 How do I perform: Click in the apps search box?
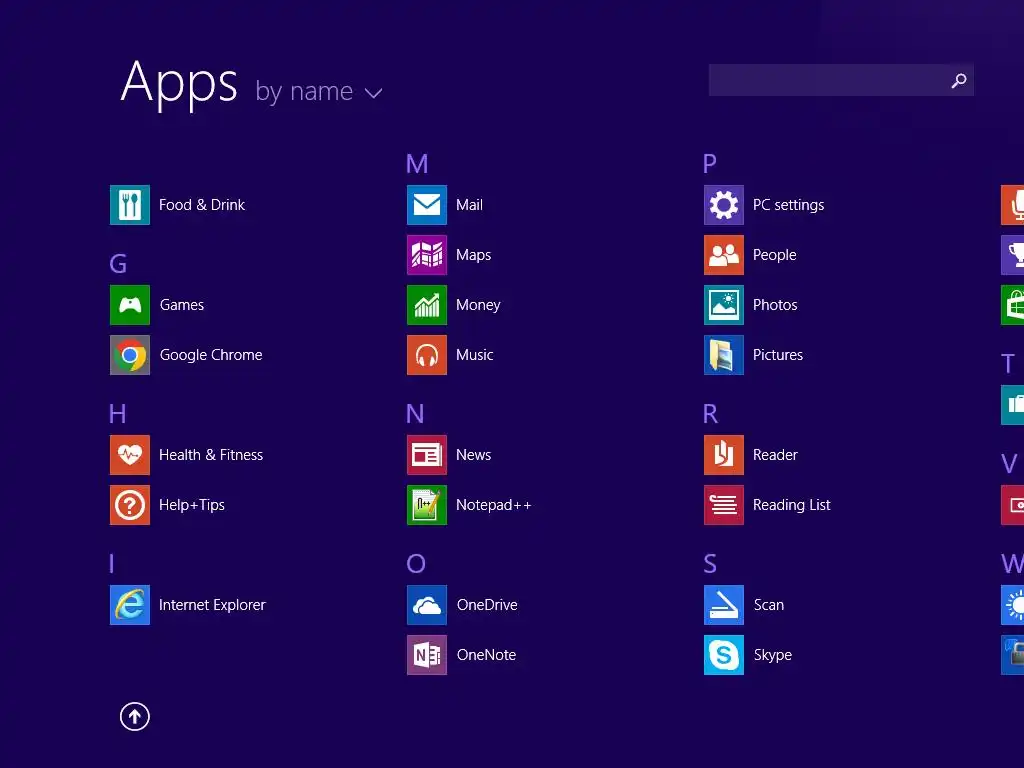click(x=841, y=80)
